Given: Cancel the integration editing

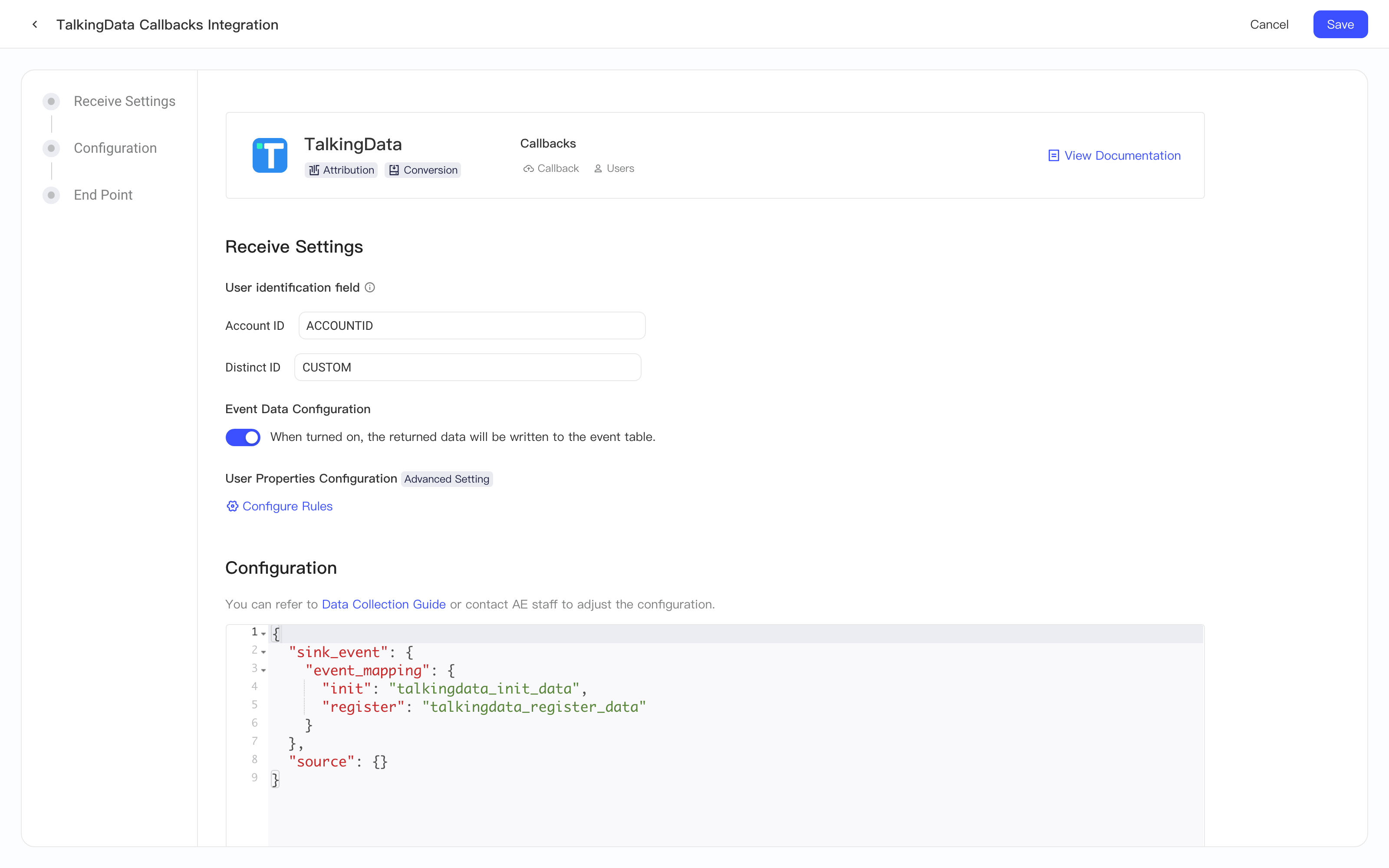Looking at the screenshot, I should [1269, 25].
